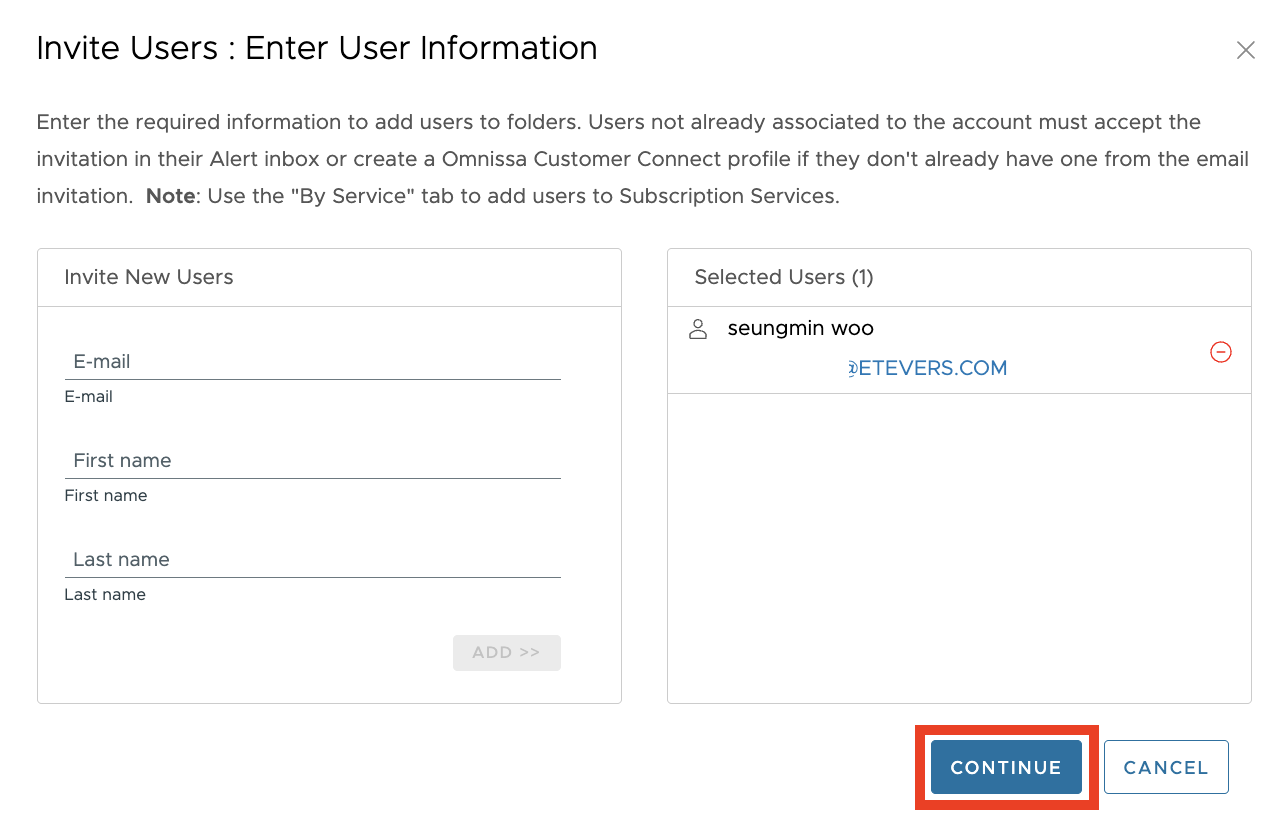
Task: Close the Invite Users dialog with X
Action: pyautogui.click(x=1245, y=50)
